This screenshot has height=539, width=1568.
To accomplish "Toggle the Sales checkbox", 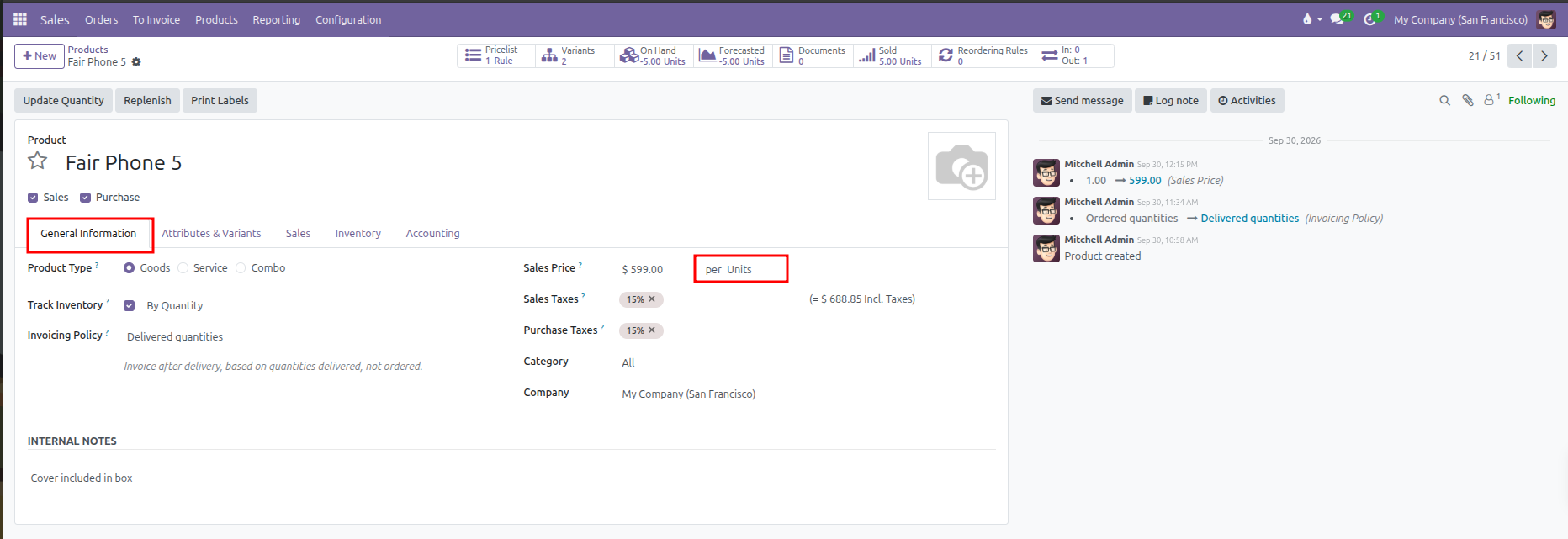I will [33, 198].
